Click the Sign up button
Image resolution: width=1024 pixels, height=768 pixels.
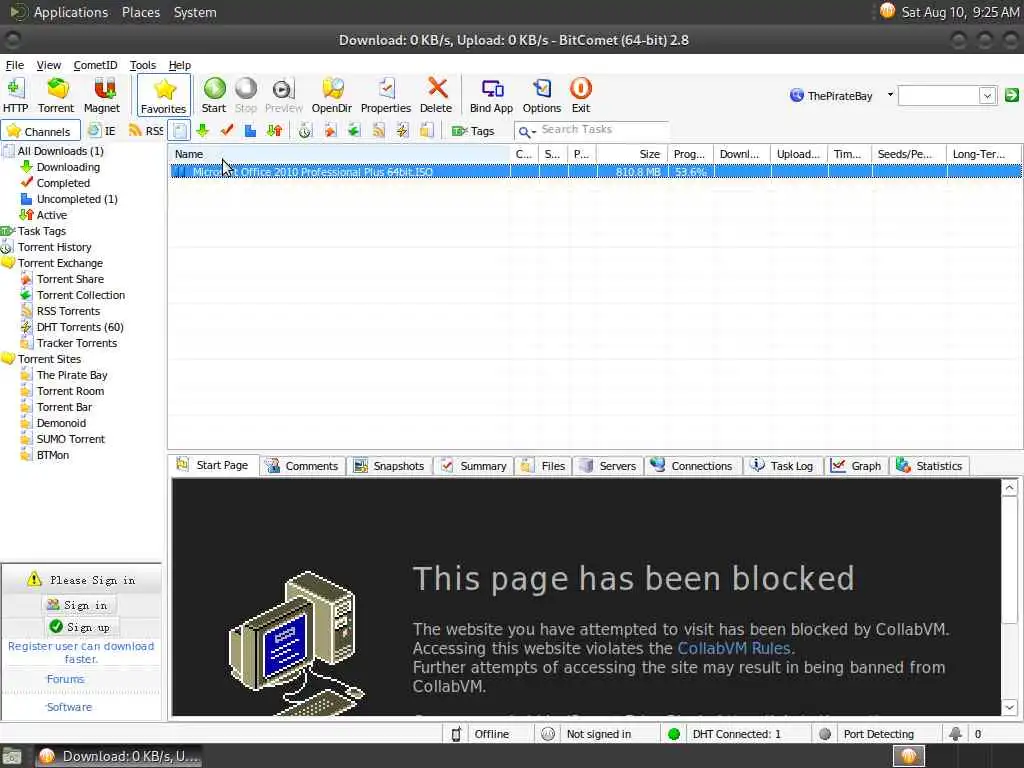80,627
